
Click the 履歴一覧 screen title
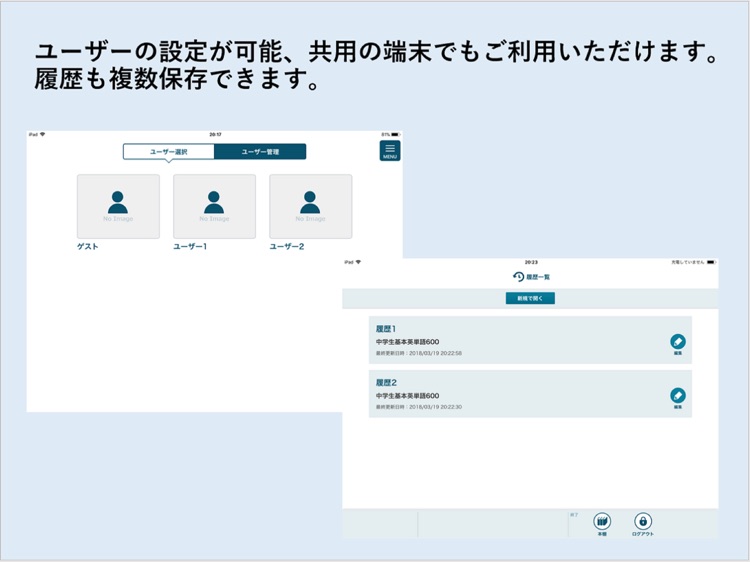pyautogui.click(x=538, y=277)
